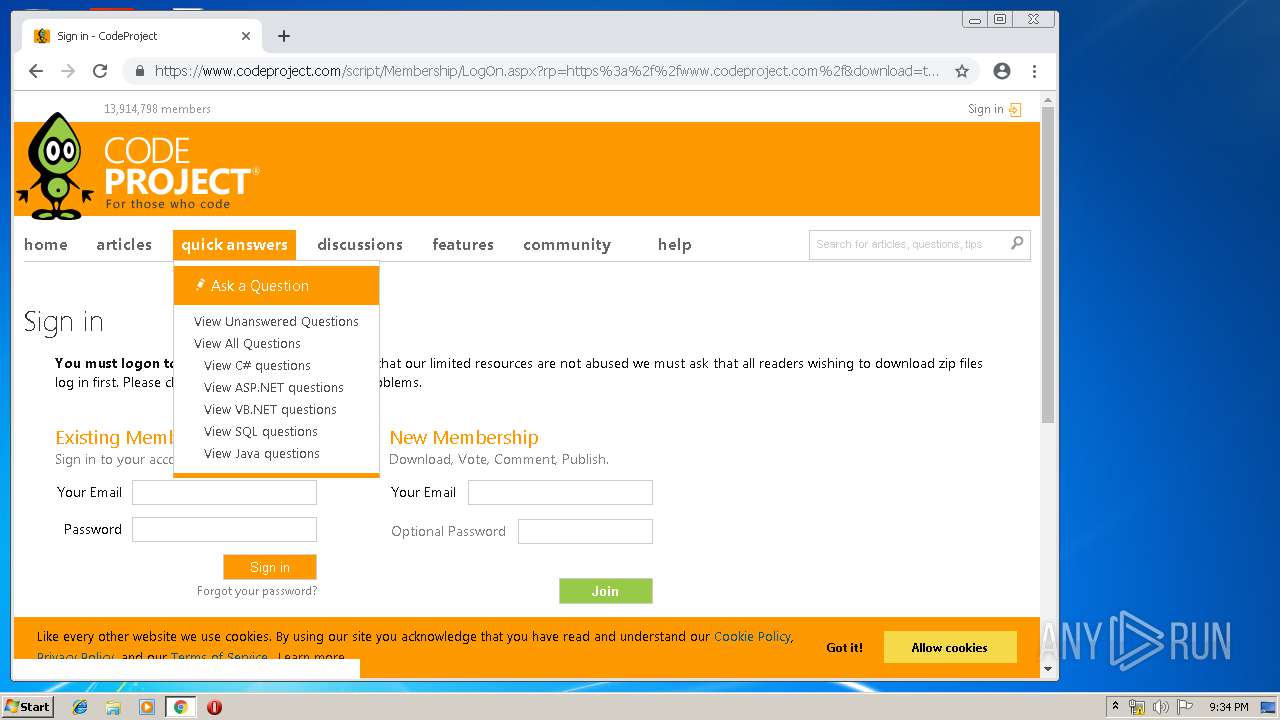Open Windows Explorer folder from taskbar

point(113,707)
